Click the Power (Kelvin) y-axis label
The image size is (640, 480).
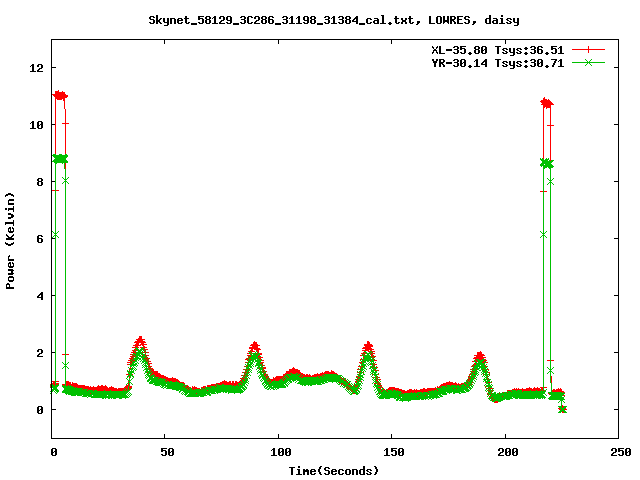click(10, 241)
